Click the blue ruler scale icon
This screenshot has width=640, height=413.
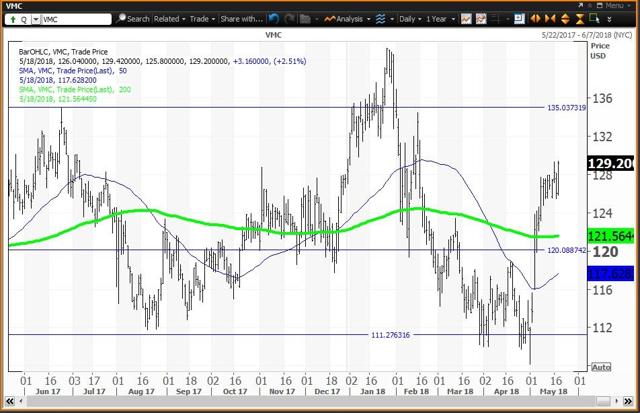(519, 19)
